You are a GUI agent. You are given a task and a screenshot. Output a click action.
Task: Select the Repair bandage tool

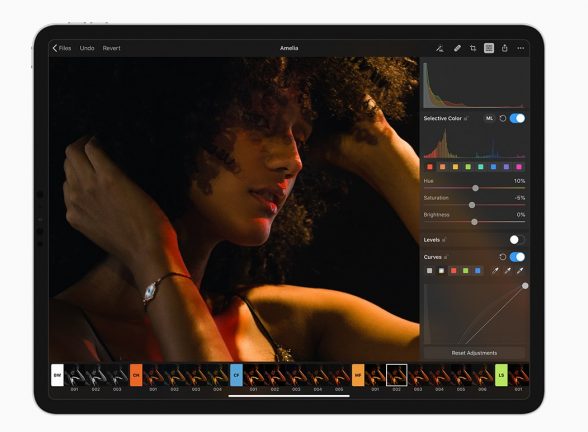(457, 48)
